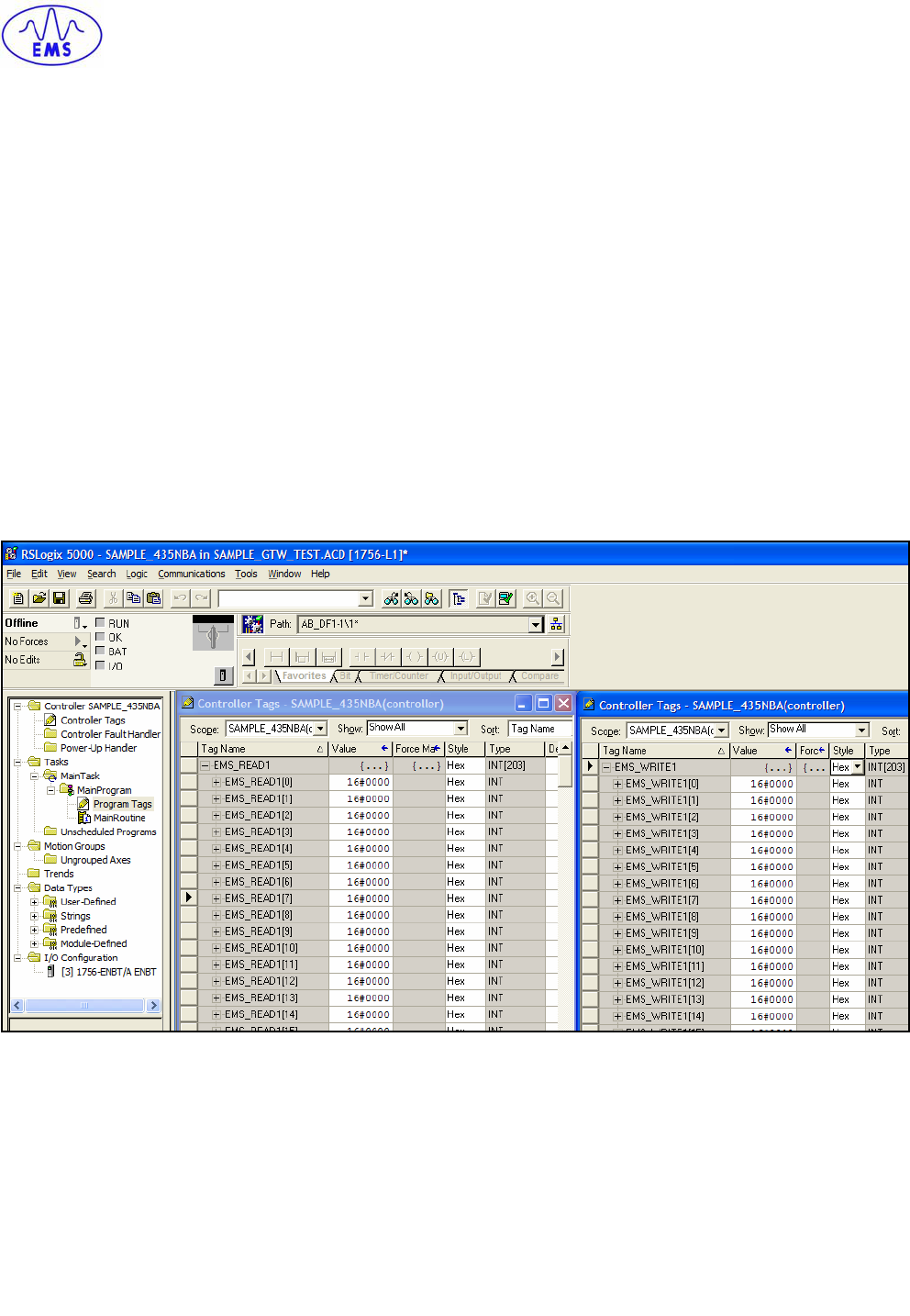The width and height of the screenshot is (910, 1316).
Task: Open the Logic menu
Action: tap(137, 574)
